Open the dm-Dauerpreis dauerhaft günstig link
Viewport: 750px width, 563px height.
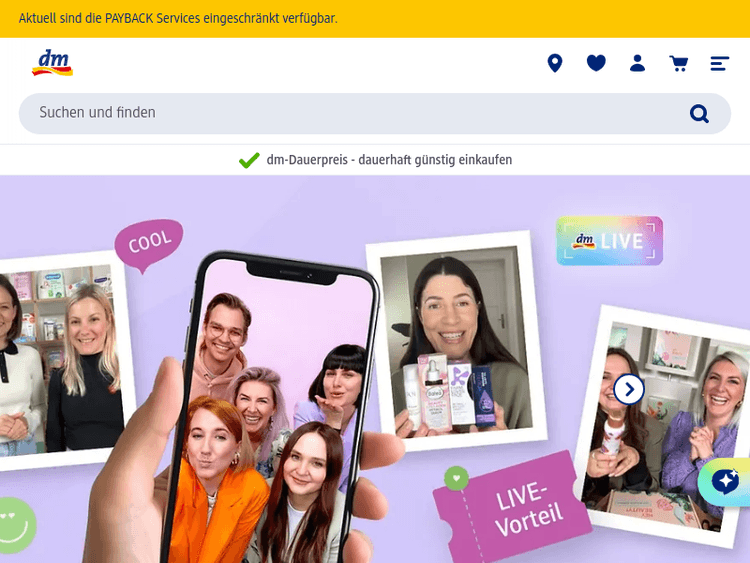[389, 160]
